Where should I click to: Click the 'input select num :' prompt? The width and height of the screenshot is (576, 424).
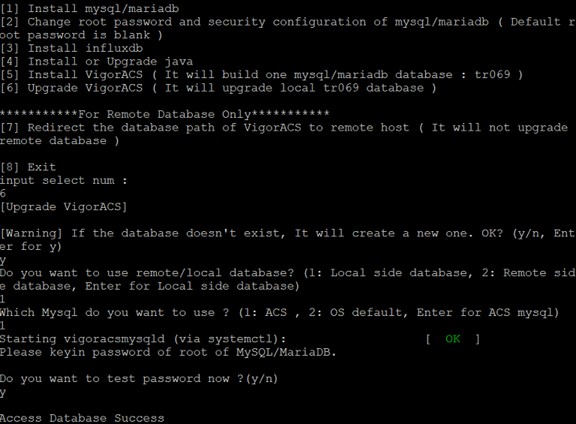click(64, 180)
